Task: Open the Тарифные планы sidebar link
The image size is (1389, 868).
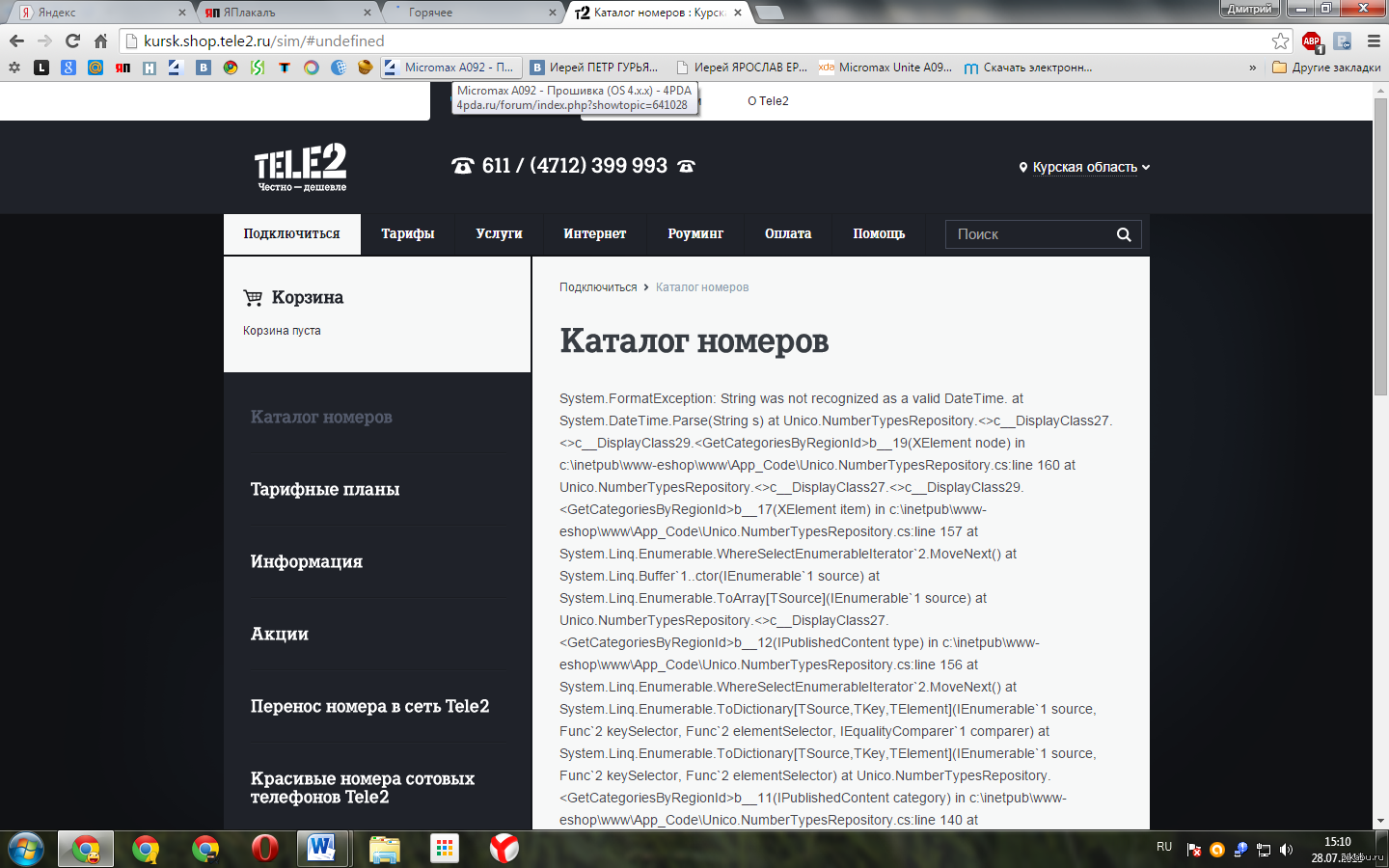Action: click(325, 489)
